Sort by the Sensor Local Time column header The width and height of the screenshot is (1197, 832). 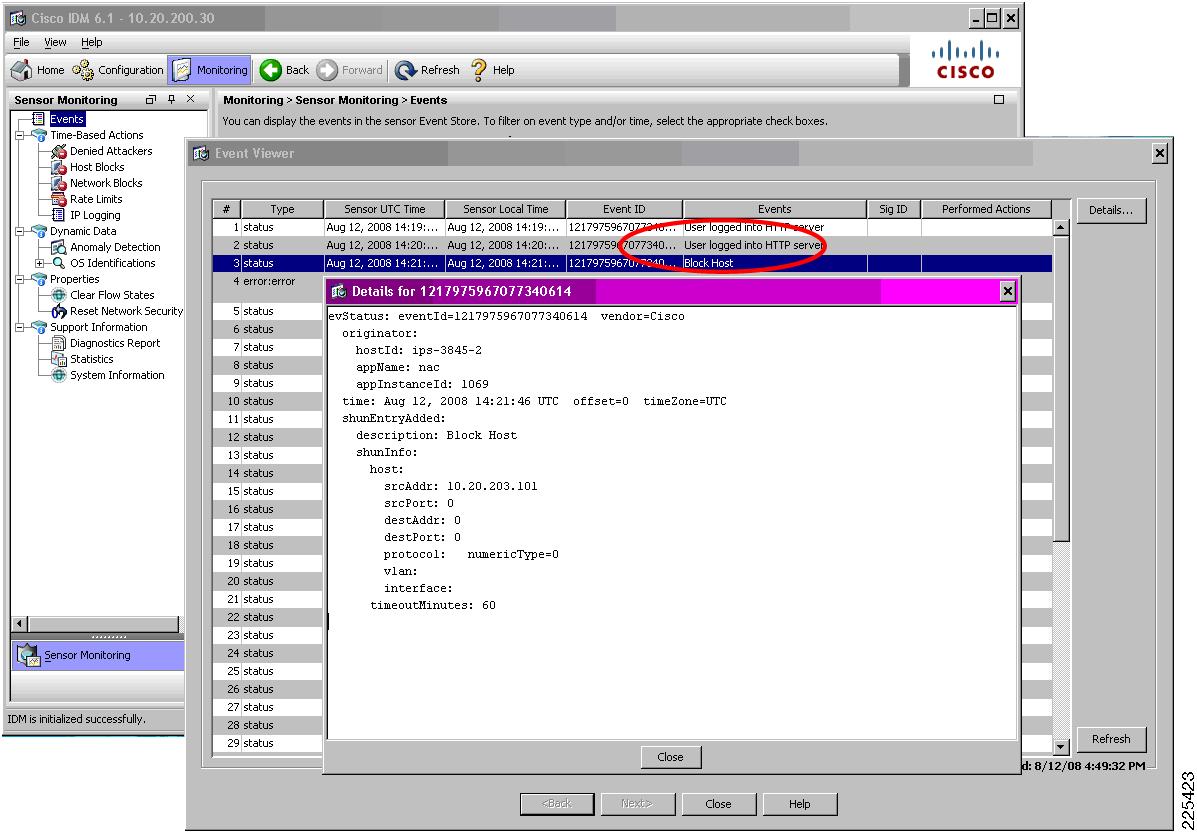click(505, 209)
